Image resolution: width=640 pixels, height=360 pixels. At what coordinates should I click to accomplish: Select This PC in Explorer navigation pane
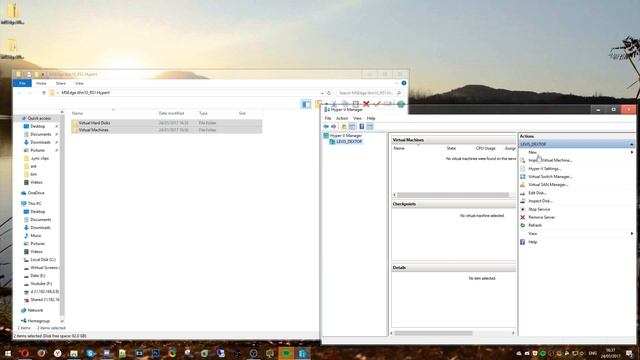(35, 204)
